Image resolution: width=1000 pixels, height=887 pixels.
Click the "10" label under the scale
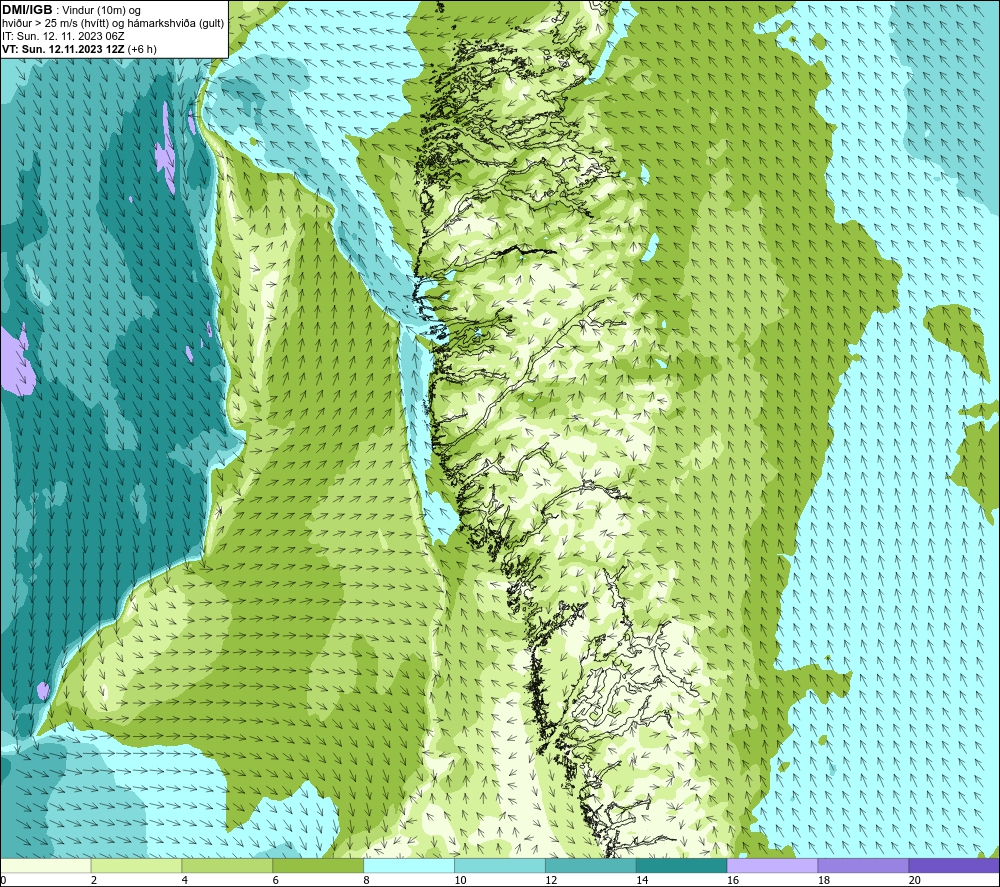point(460,881)
